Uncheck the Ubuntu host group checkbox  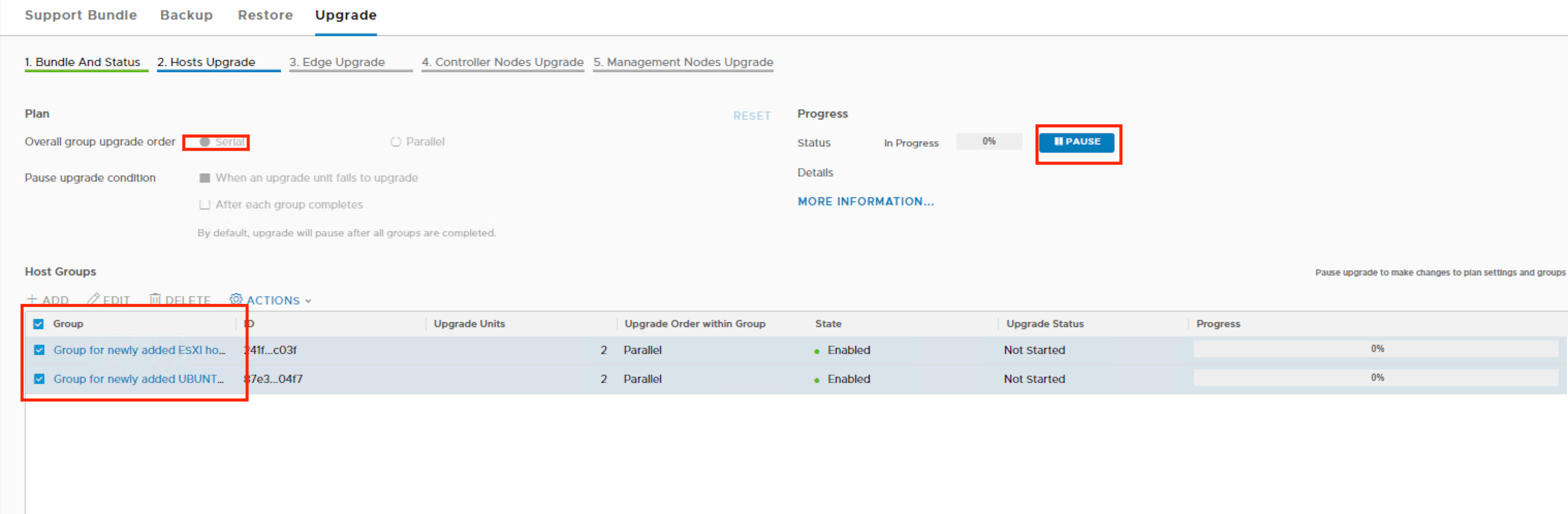pyautogui.click(x=40, y=379)
